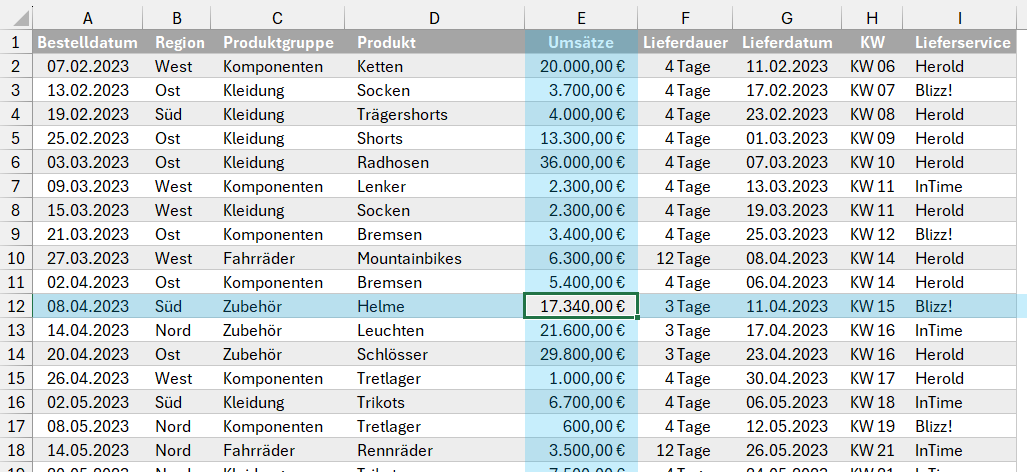1027x472 pixels.
Task: Click the select-all corner triangle
Action: coord(16,18)
